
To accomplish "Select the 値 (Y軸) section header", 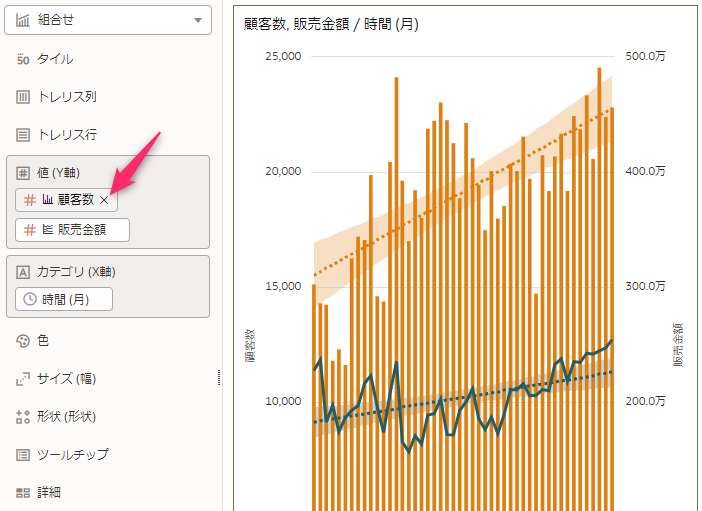I will (x=59, y=173).
